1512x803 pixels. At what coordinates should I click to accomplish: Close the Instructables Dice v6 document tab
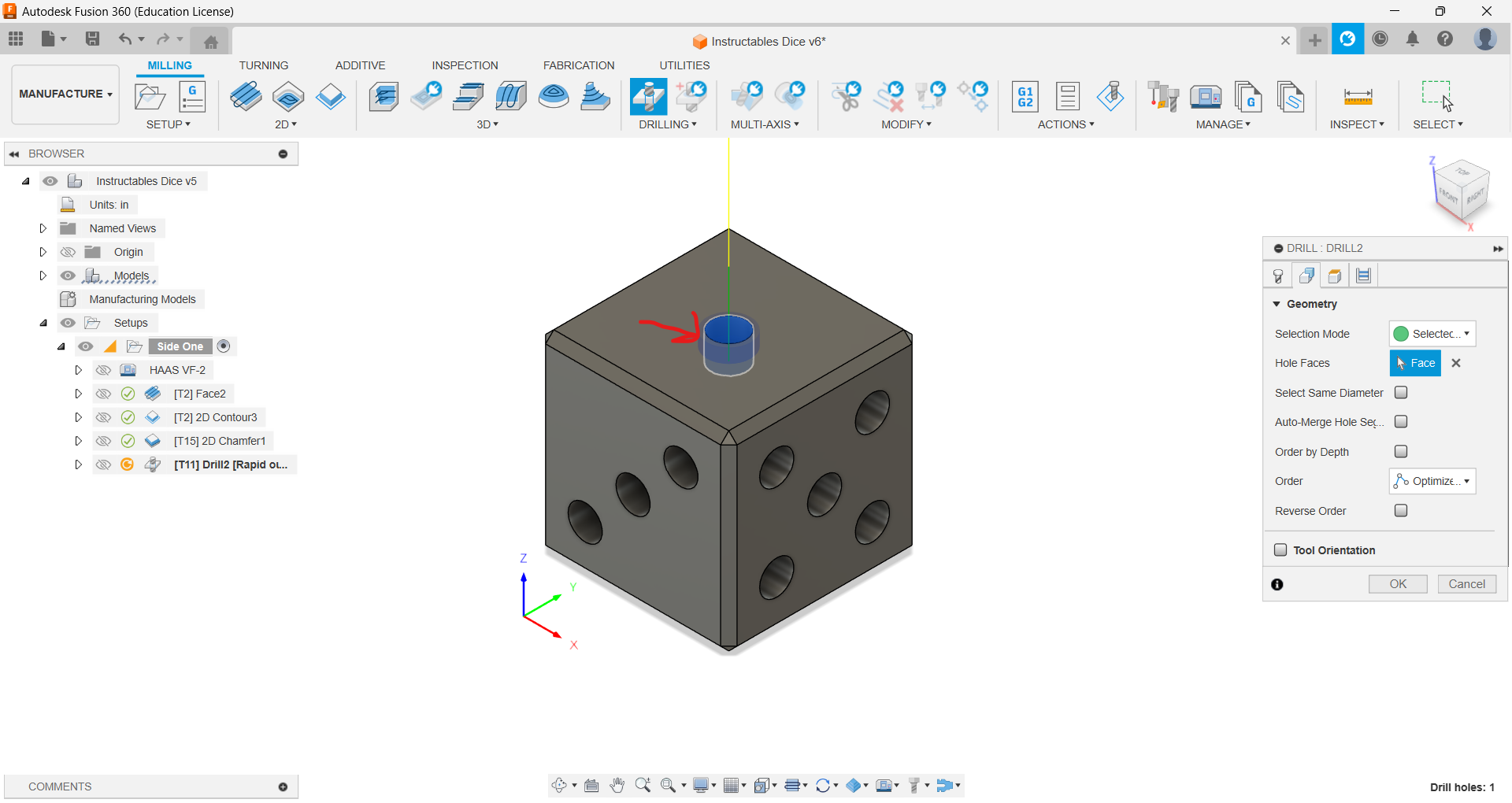pyautogui.click(x=1285, y=41)
